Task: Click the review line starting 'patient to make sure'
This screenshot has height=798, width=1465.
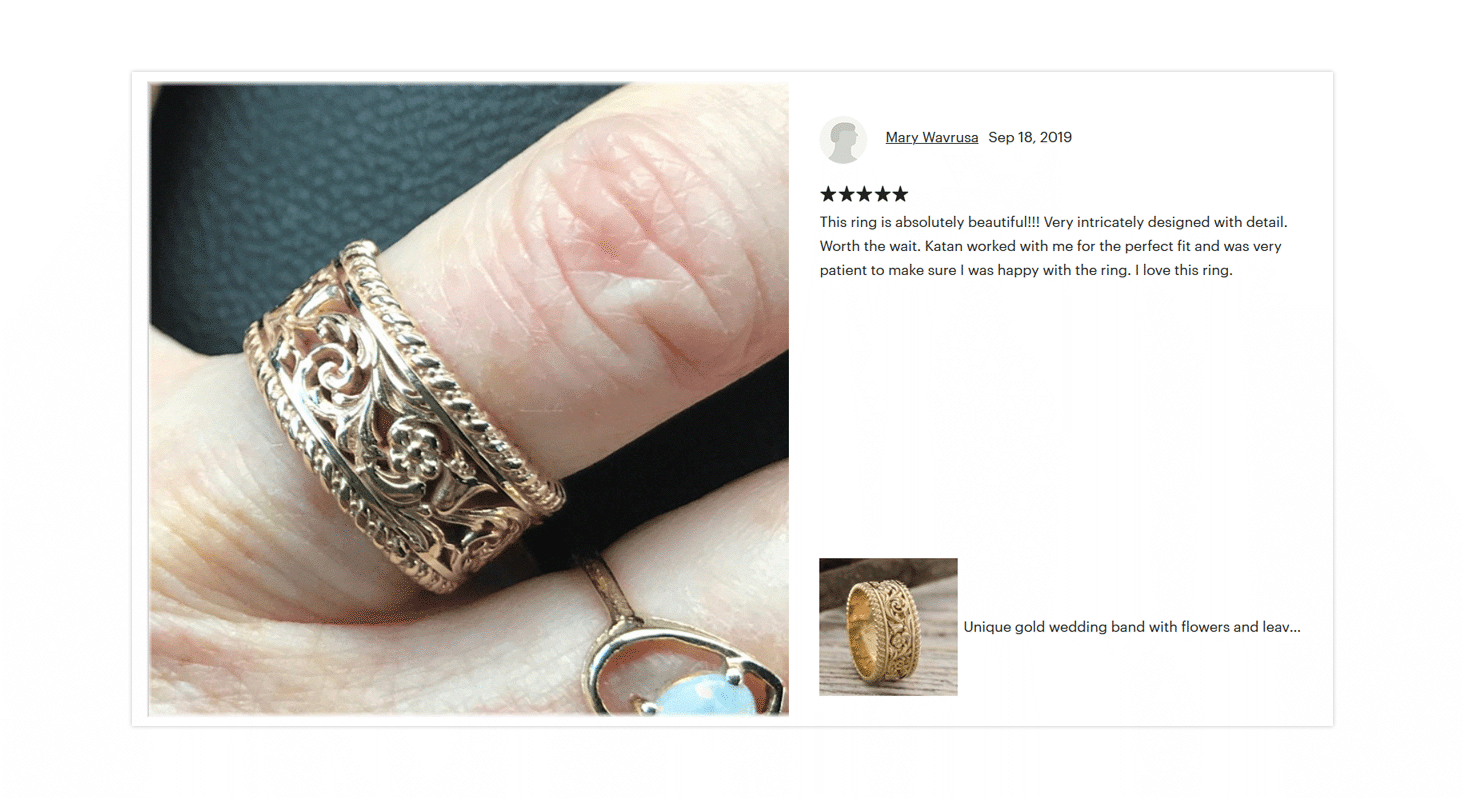Action: [x=1026, y=270]
